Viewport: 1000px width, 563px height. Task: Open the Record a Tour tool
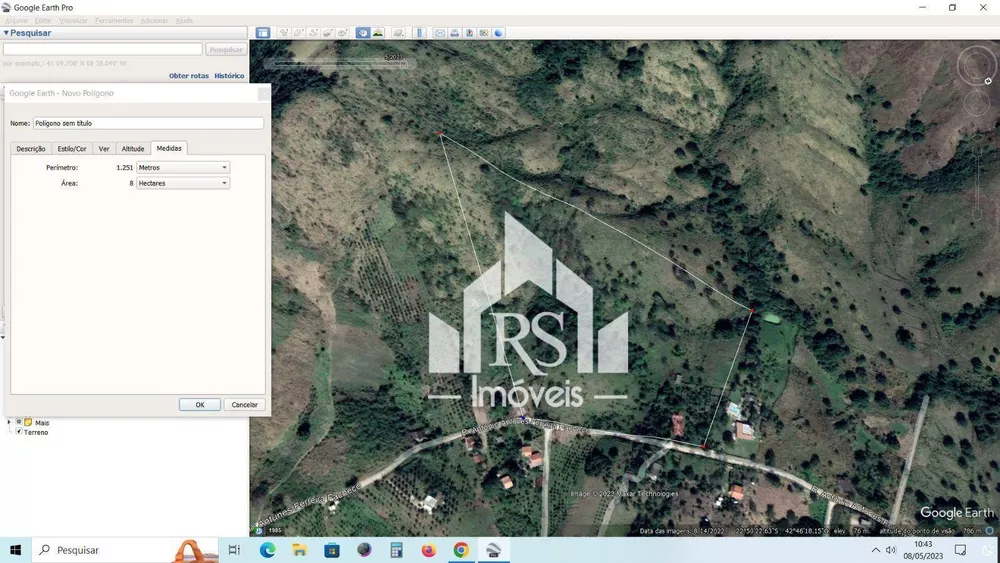342,33
